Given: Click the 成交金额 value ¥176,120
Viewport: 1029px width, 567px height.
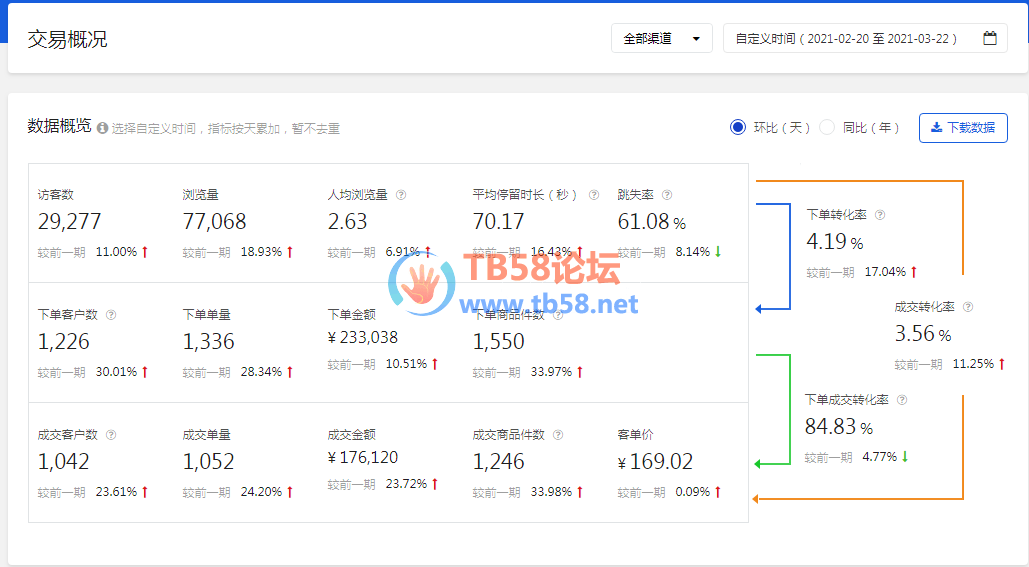Looking at the screenshot, I should (x=363, y=458).
